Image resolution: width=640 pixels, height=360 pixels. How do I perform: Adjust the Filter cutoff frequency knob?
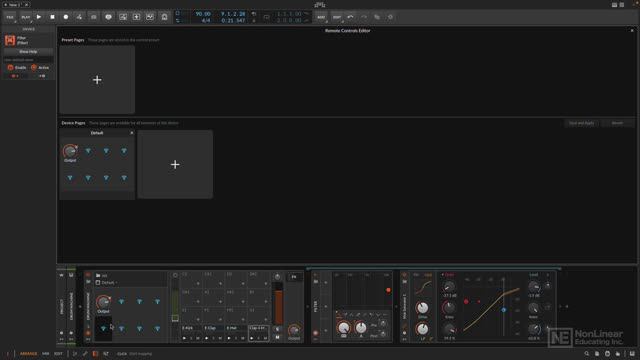(x=344, y=328)
